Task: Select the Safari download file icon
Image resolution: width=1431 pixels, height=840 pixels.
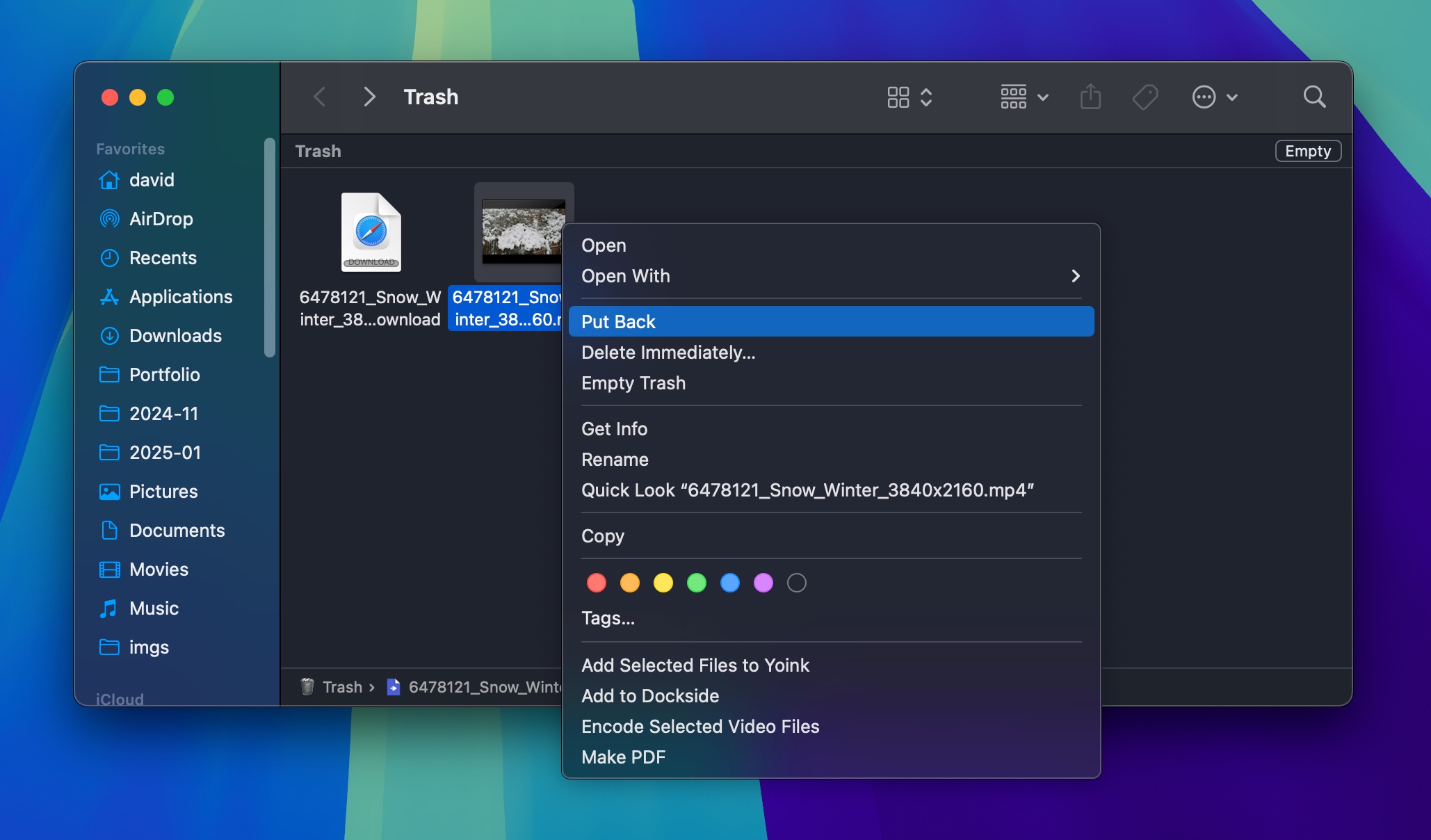Action: [371, 232]
